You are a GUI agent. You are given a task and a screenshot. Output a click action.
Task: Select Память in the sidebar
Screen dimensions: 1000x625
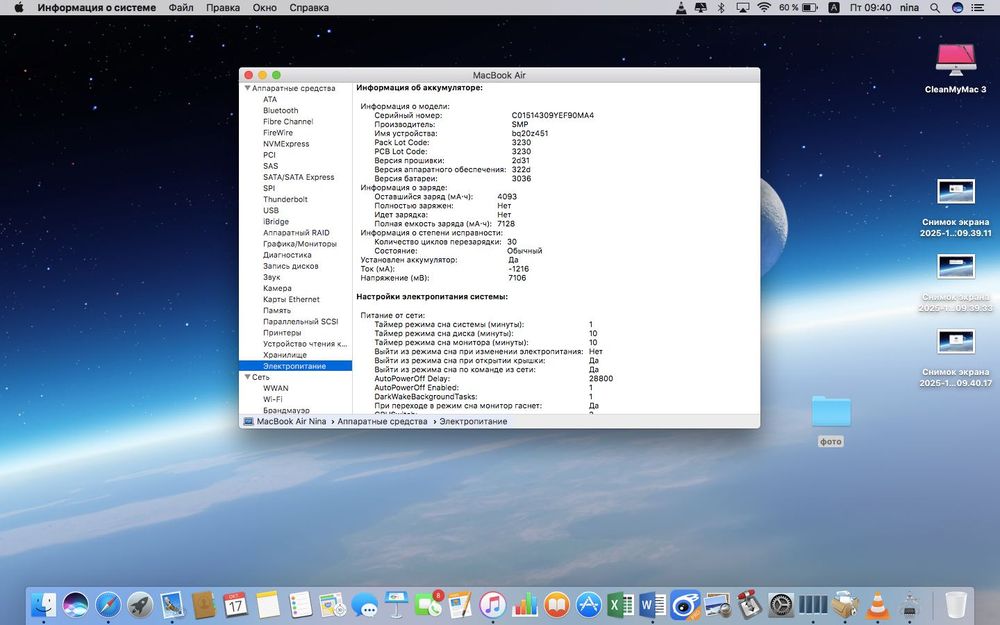click(x=277, y=311)
